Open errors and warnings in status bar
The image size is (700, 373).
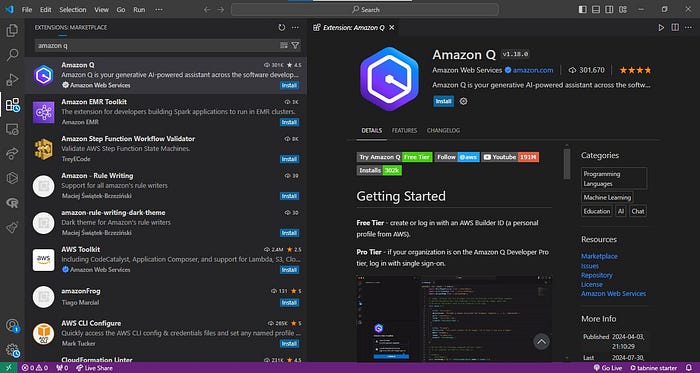(x=35, y=368)
